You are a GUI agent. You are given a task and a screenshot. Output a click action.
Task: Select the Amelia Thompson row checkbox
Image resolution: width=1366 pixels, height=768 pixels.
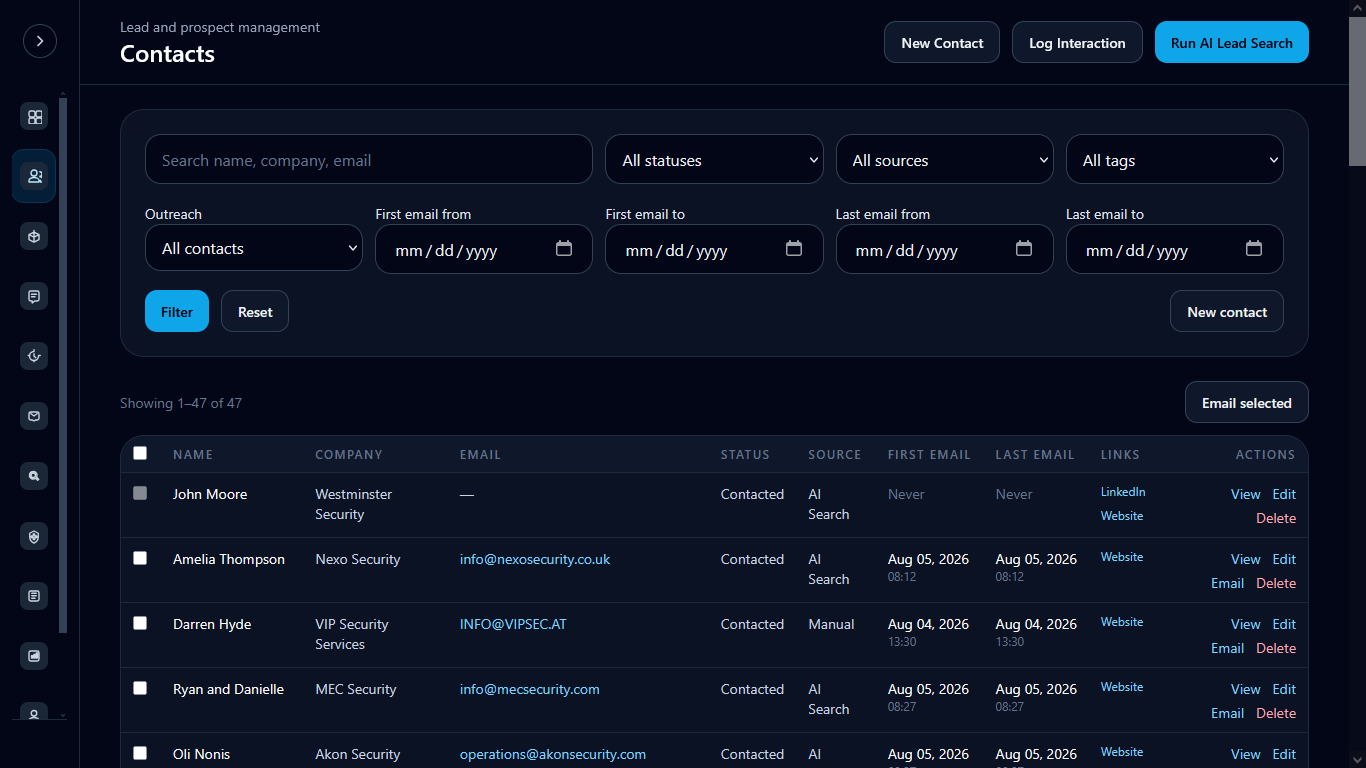[x=140, y=558]
